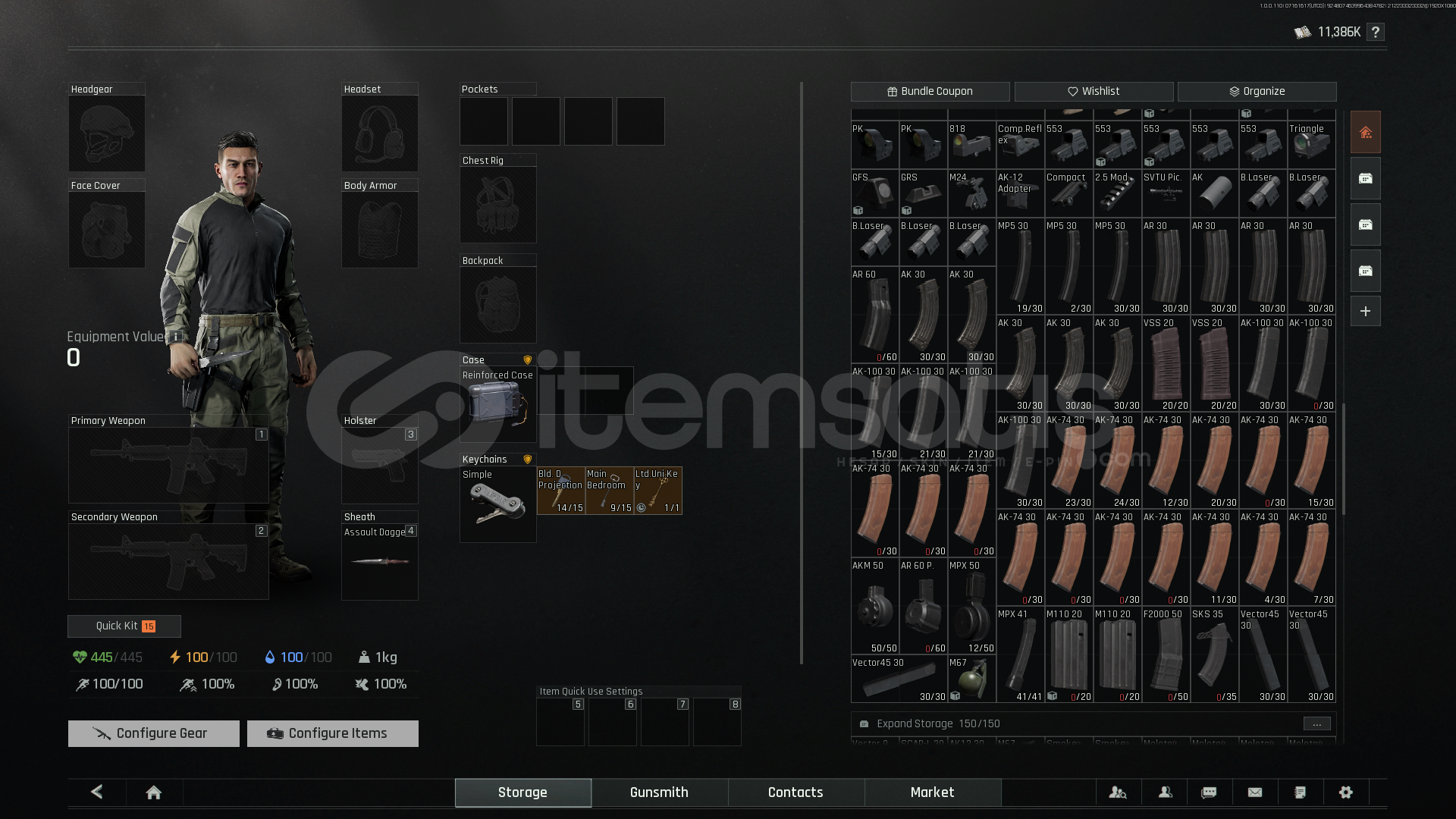The height and width of the screenshot is (819, 1456).
Task: Switch to the Gunsmith tab
Action: click(660, 792)
